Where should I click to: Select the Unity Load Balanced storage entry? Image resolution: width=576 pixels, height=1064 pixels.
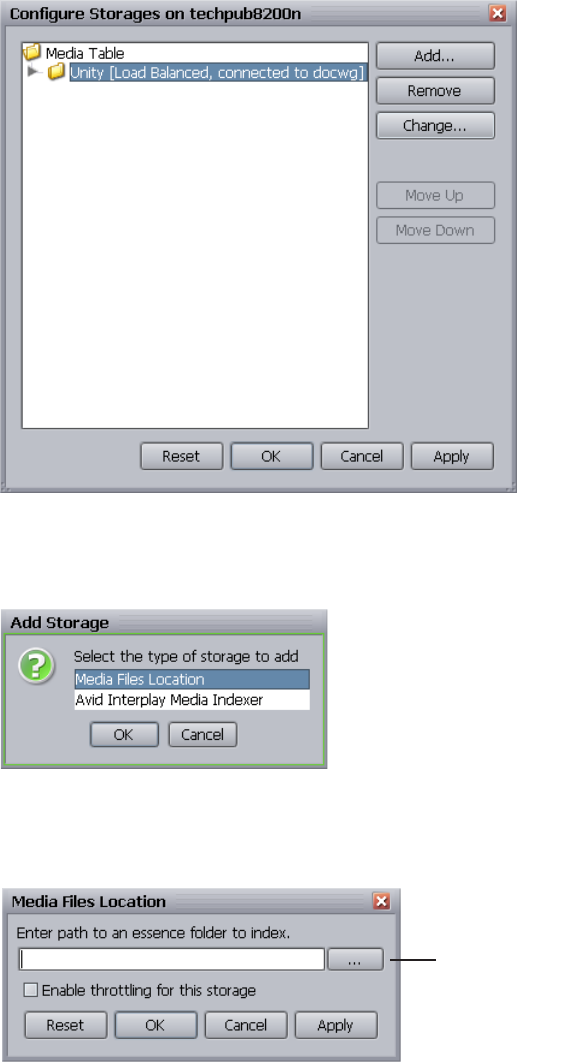tap(218, 72)
